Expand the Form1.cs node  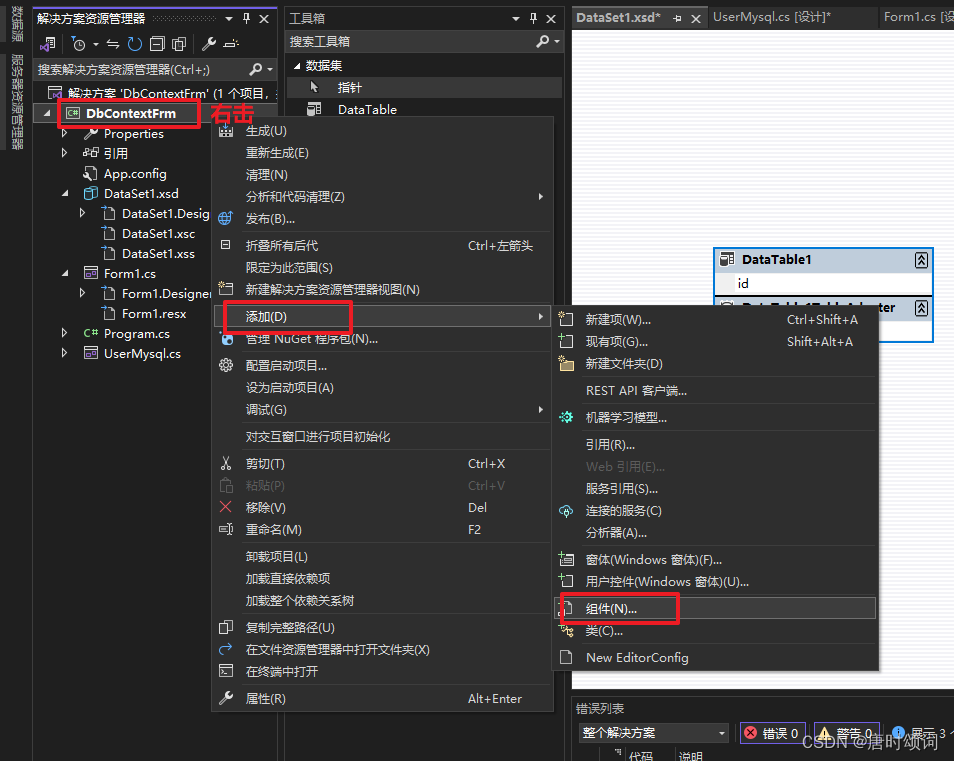64,272
